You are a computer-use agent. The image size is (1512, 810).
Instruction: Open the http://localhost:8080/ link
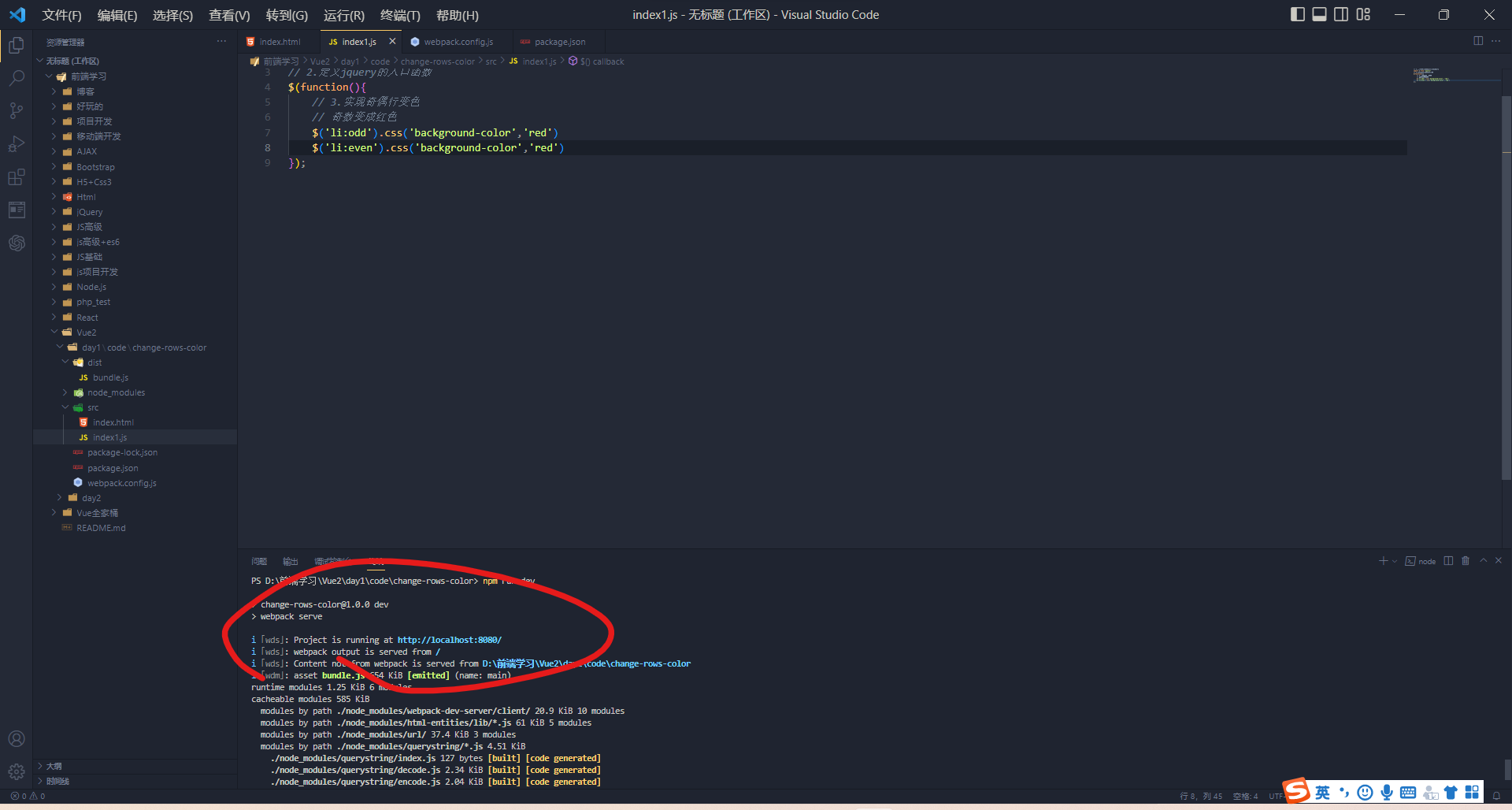coord(448,640)
